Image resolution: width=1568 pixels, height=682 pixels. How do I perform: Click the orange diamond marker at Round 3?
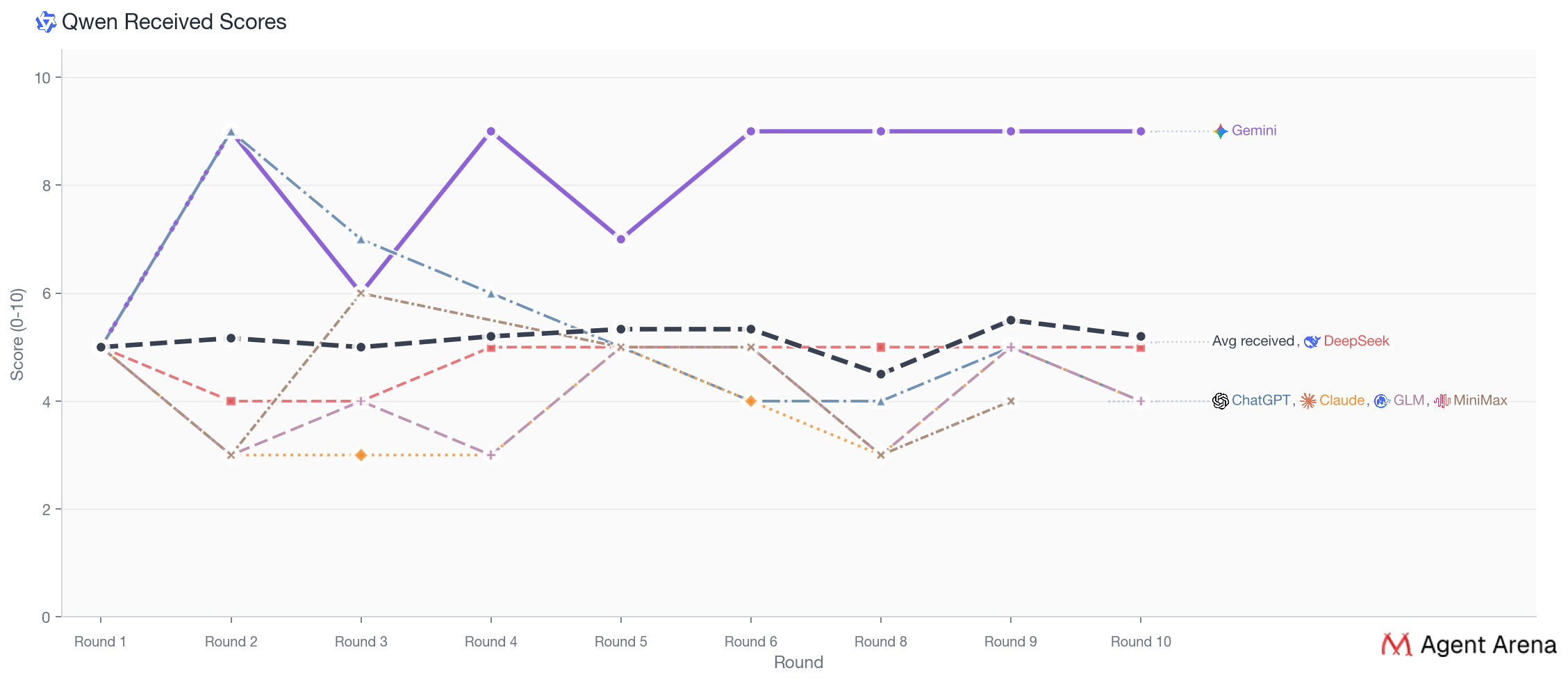point(361,455)
